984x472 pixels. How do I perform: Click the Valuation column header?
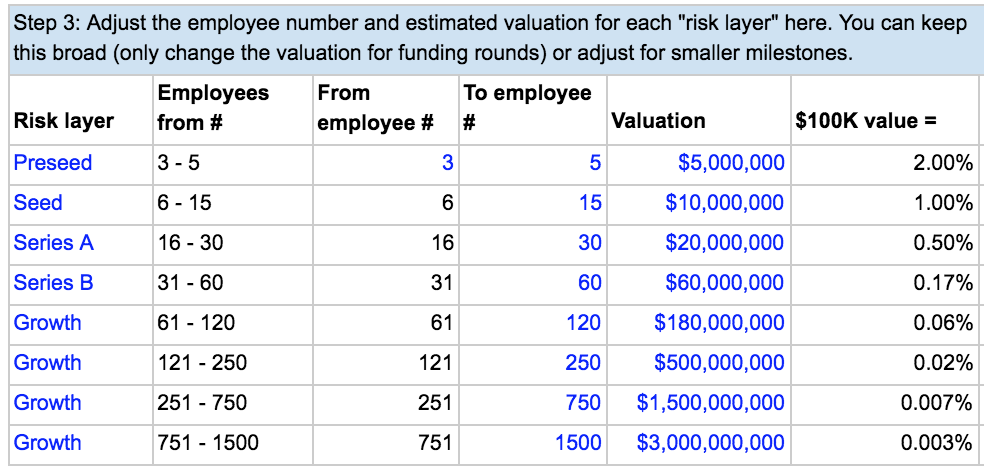point(698,110)
